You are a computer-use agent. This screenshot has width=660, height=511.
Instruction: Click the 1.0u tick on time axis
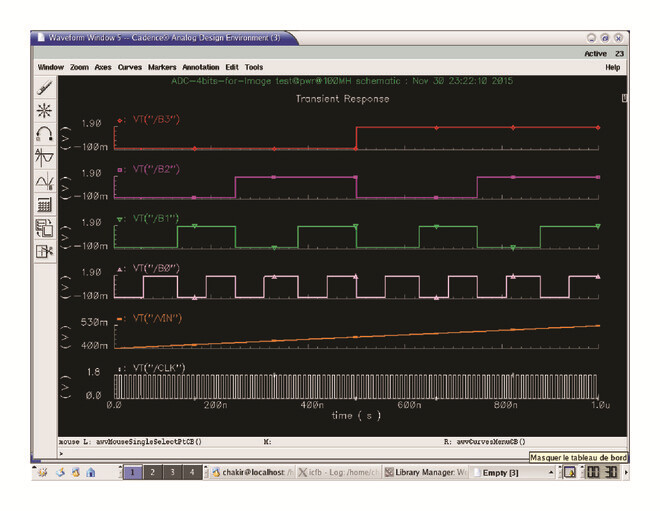601,405
